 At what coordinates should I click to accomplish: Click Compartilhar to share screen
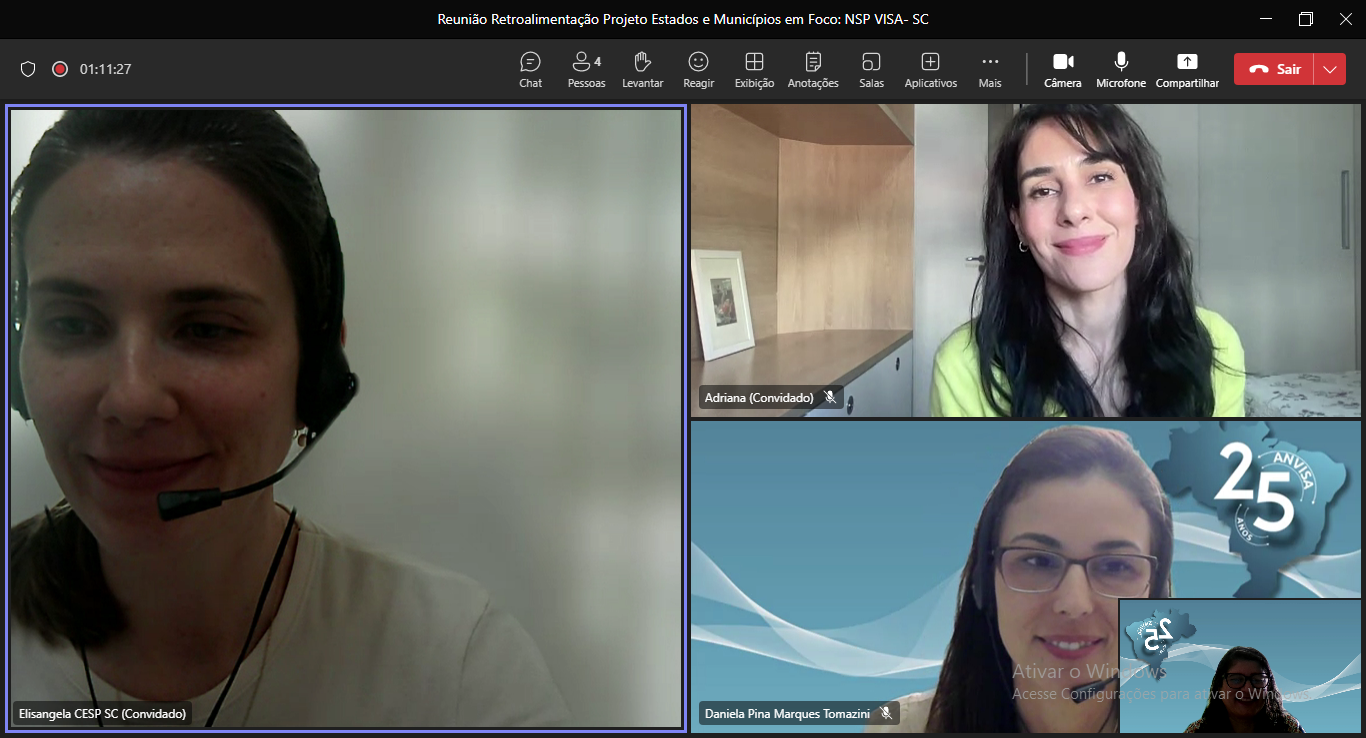1187,69
